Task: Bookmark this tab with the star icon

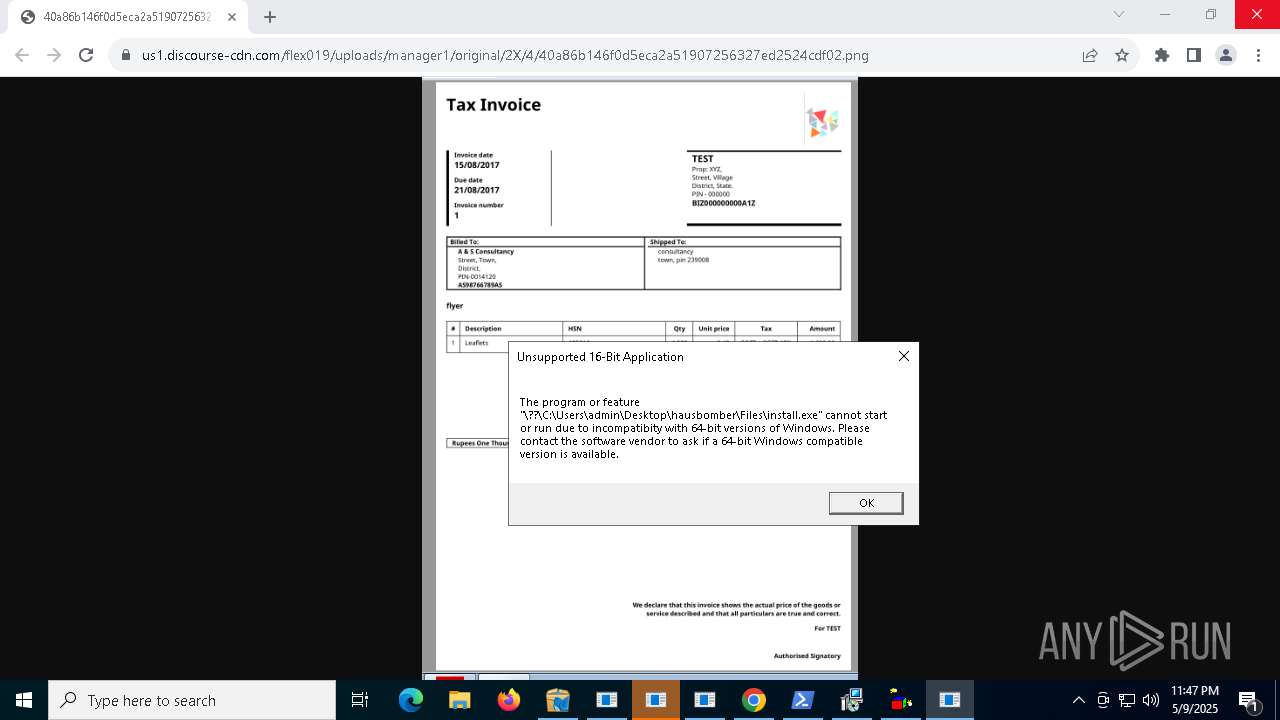Action: point(1122,55)
